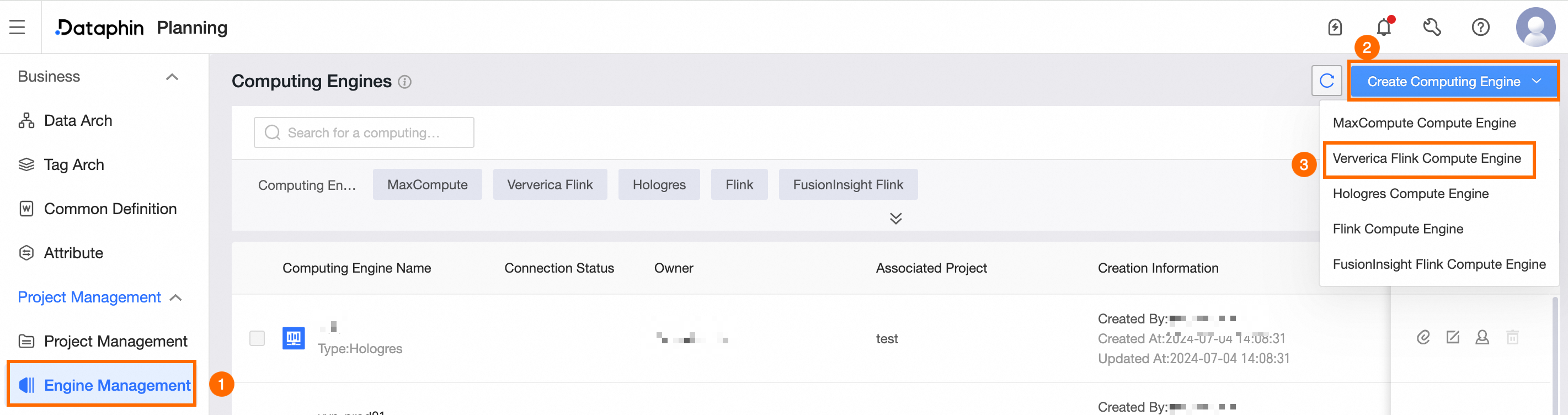Filter by the MaxCompute engine tag
The image size is (1568, 415).
click(427, 184)
